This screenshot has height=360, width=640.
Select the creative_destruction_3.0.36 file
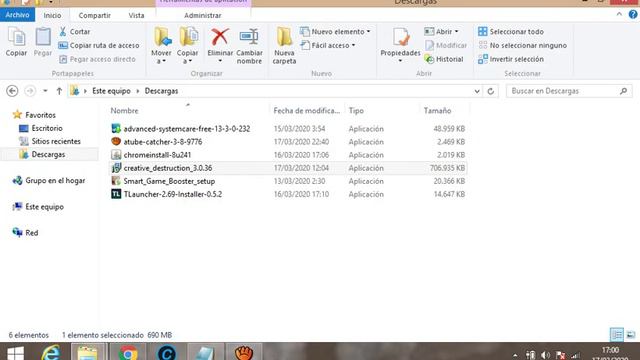tap(168, 168)
